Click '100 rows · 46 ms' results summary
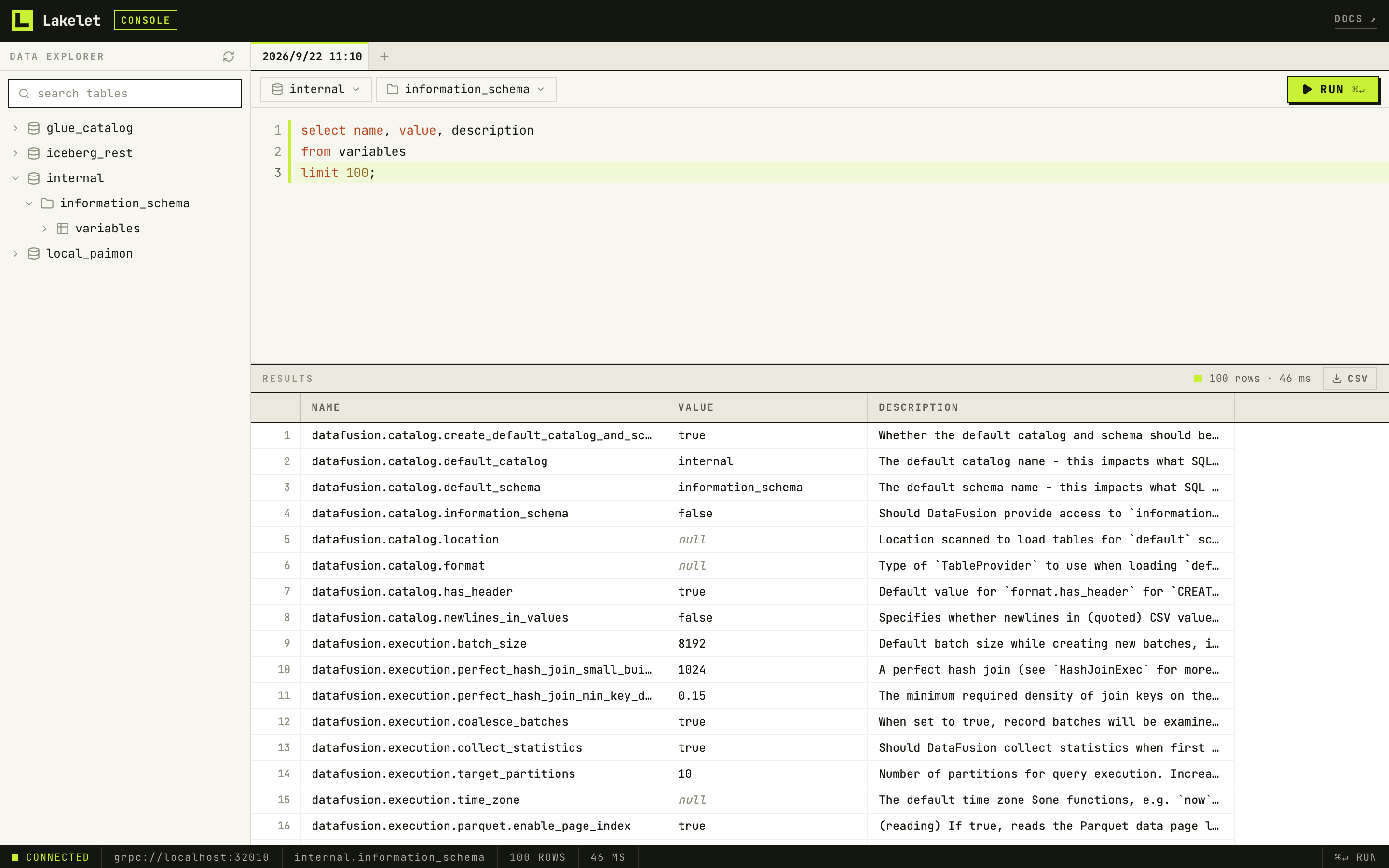 1259,379
